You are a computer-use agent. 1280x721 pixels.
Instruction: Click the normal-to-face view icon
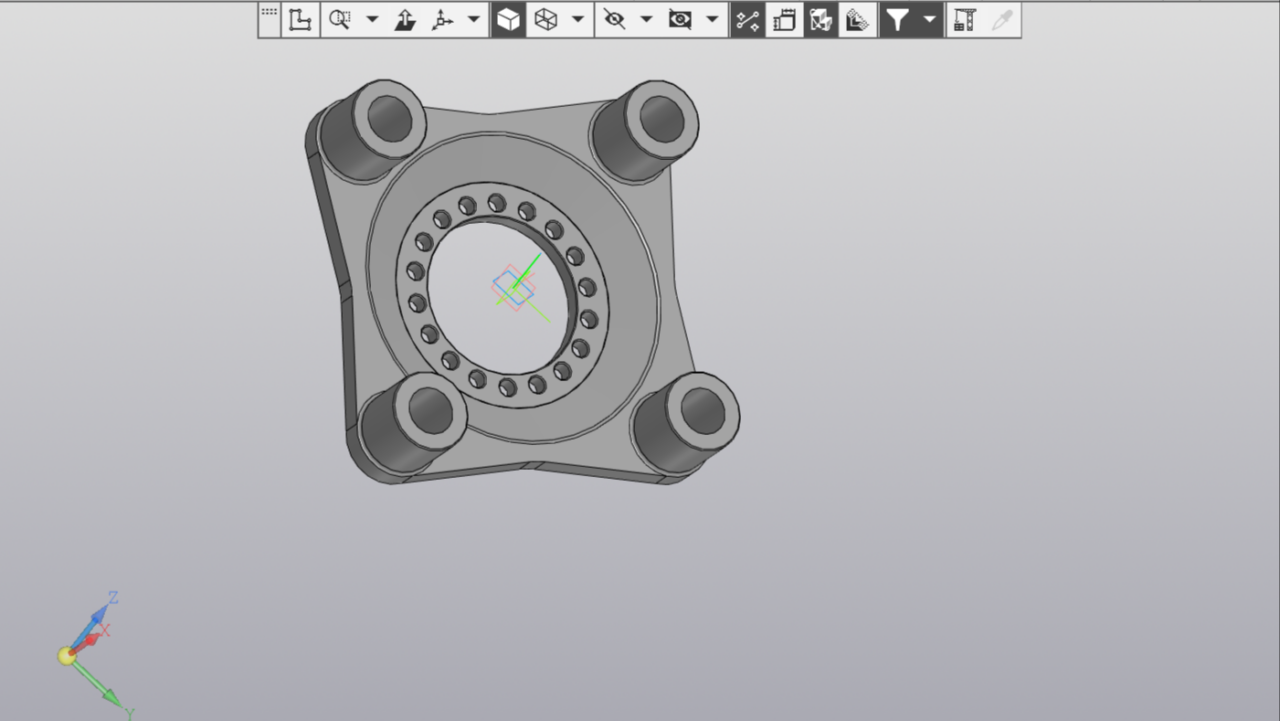click(x=405, y=20)
